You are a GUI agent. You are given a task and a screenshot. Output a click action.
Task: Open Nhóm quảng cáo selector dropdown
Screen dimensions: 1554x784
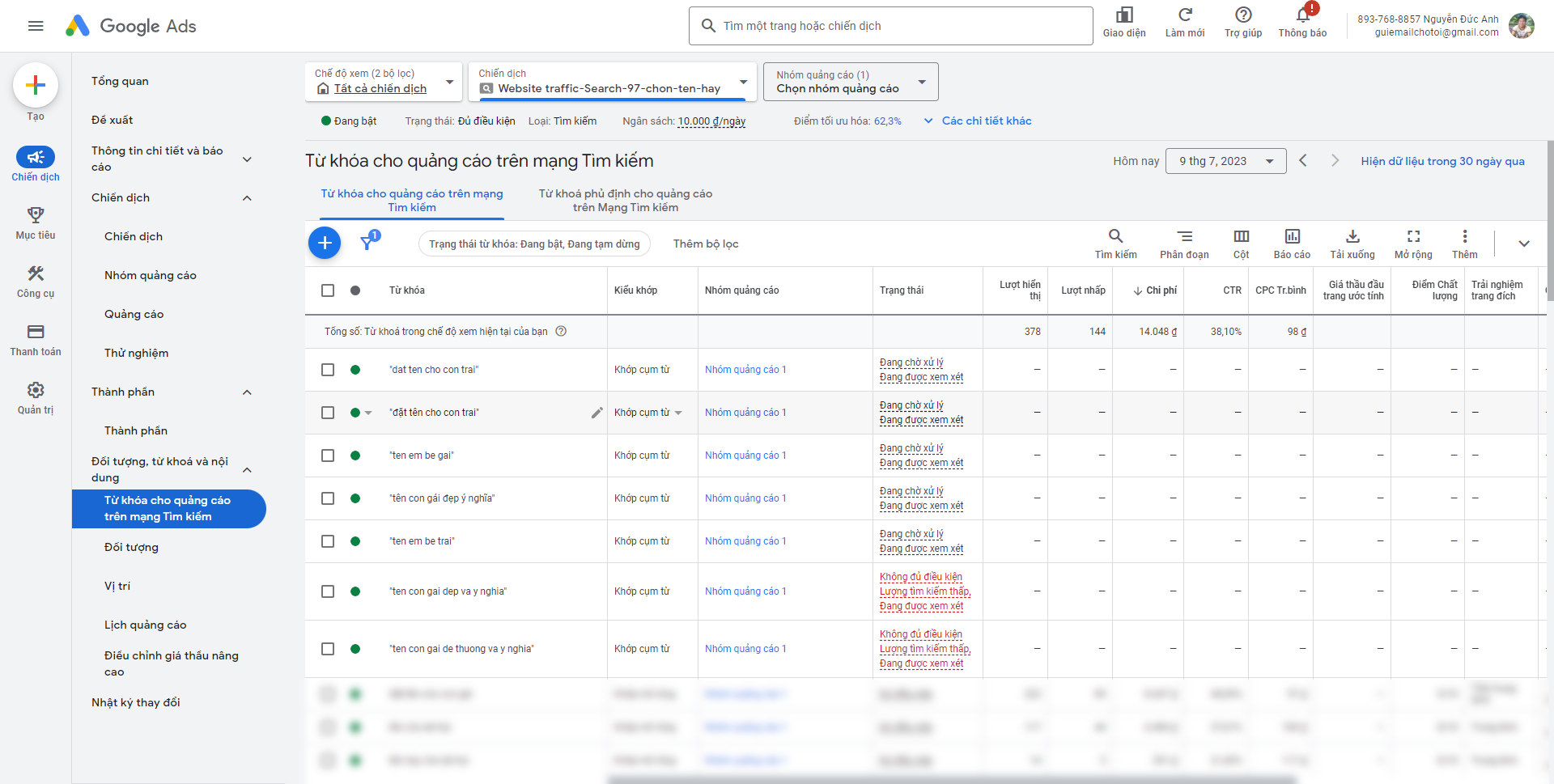850,82
